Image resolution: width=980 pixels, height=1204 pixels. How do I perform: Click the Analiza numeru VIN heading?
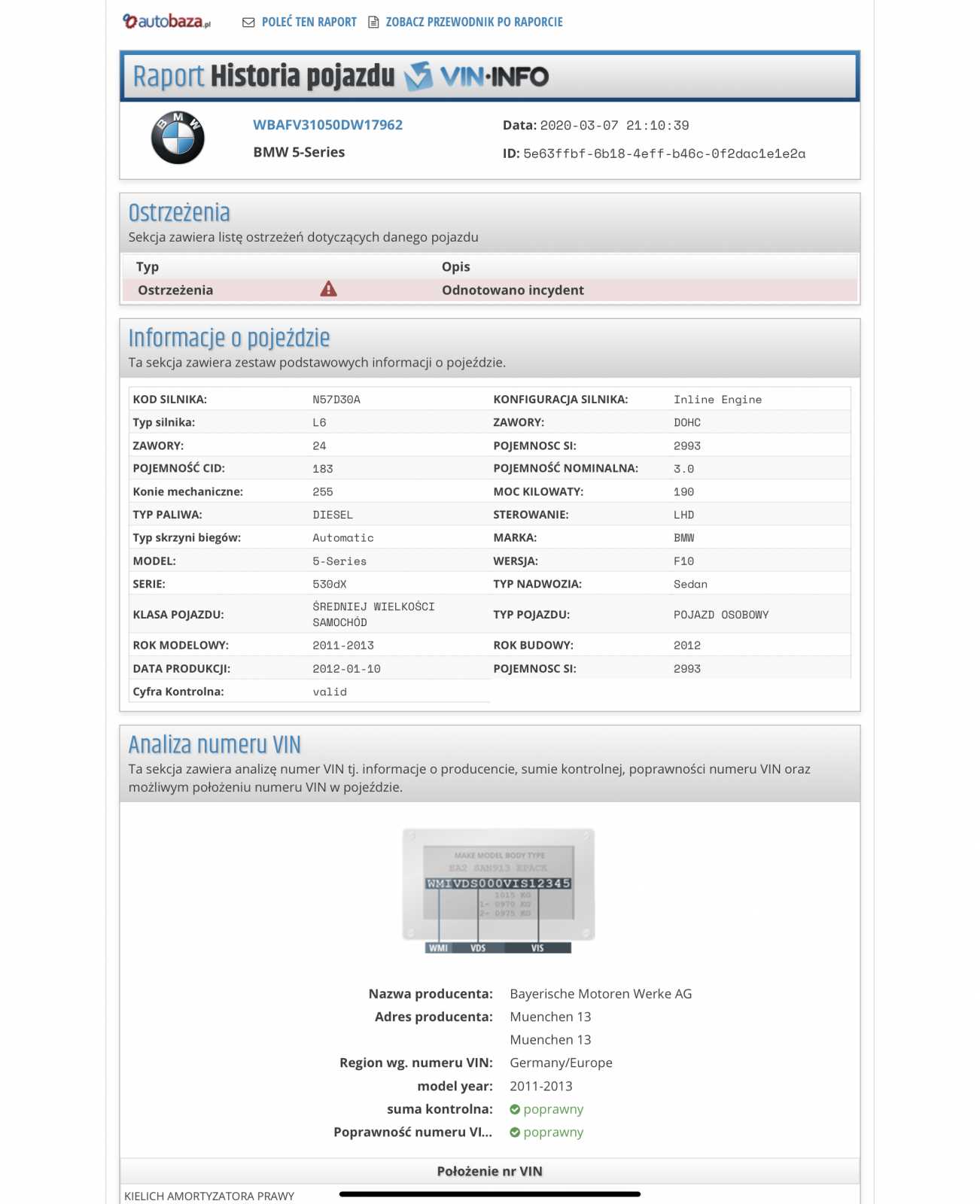215,745
